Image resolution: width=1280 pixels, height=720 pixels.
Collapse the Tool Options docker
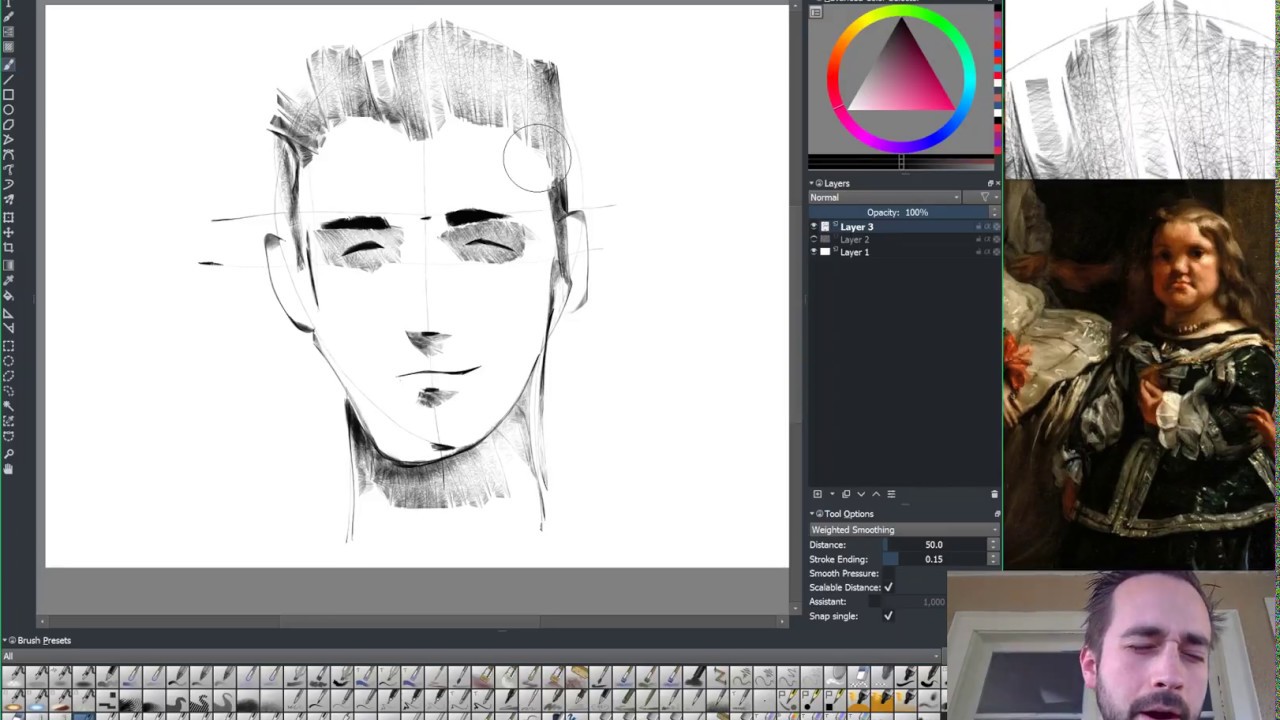(812, 514)
